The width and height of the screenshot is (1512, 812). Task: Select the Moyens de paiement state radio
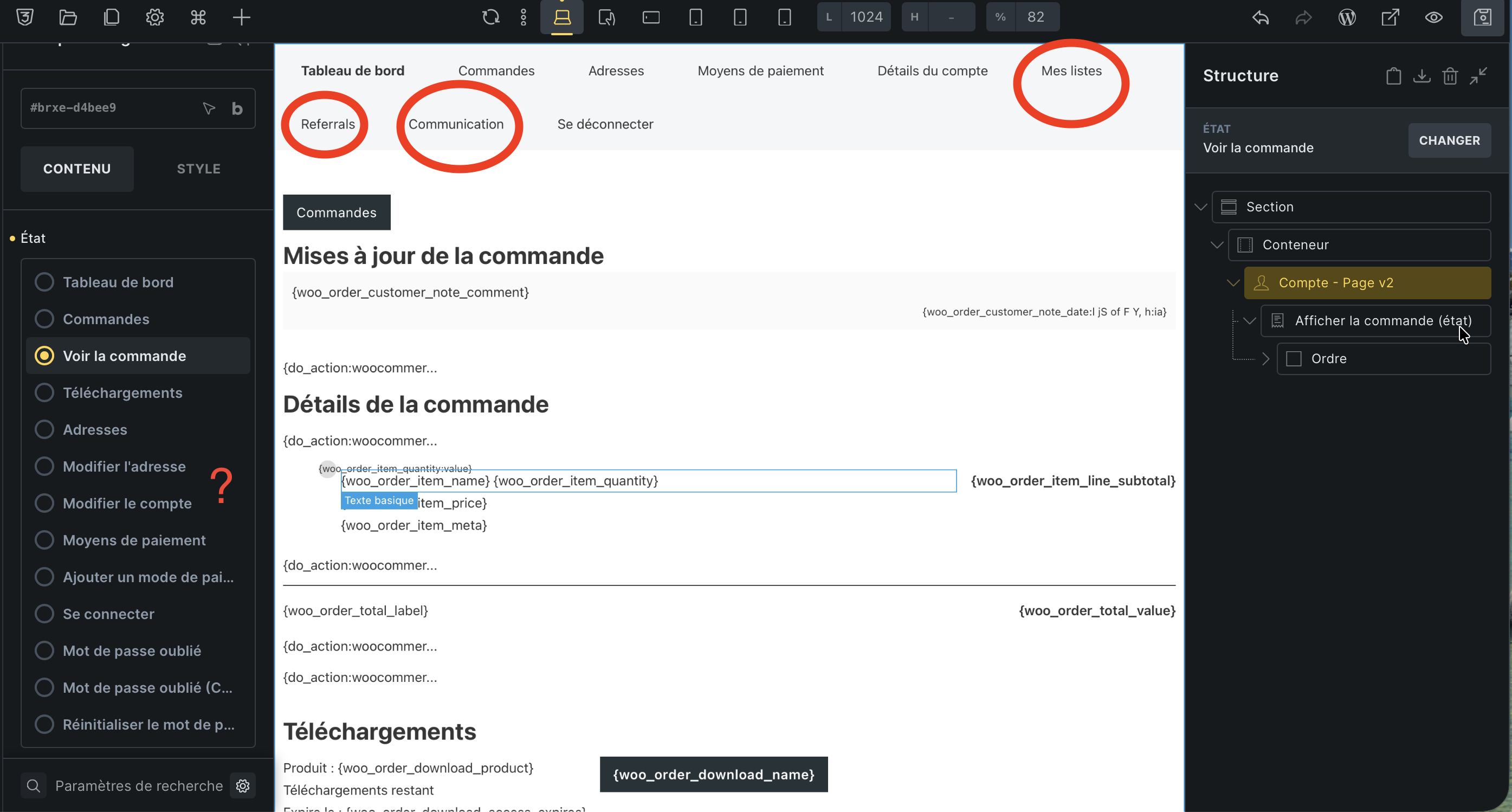[44, 540]
